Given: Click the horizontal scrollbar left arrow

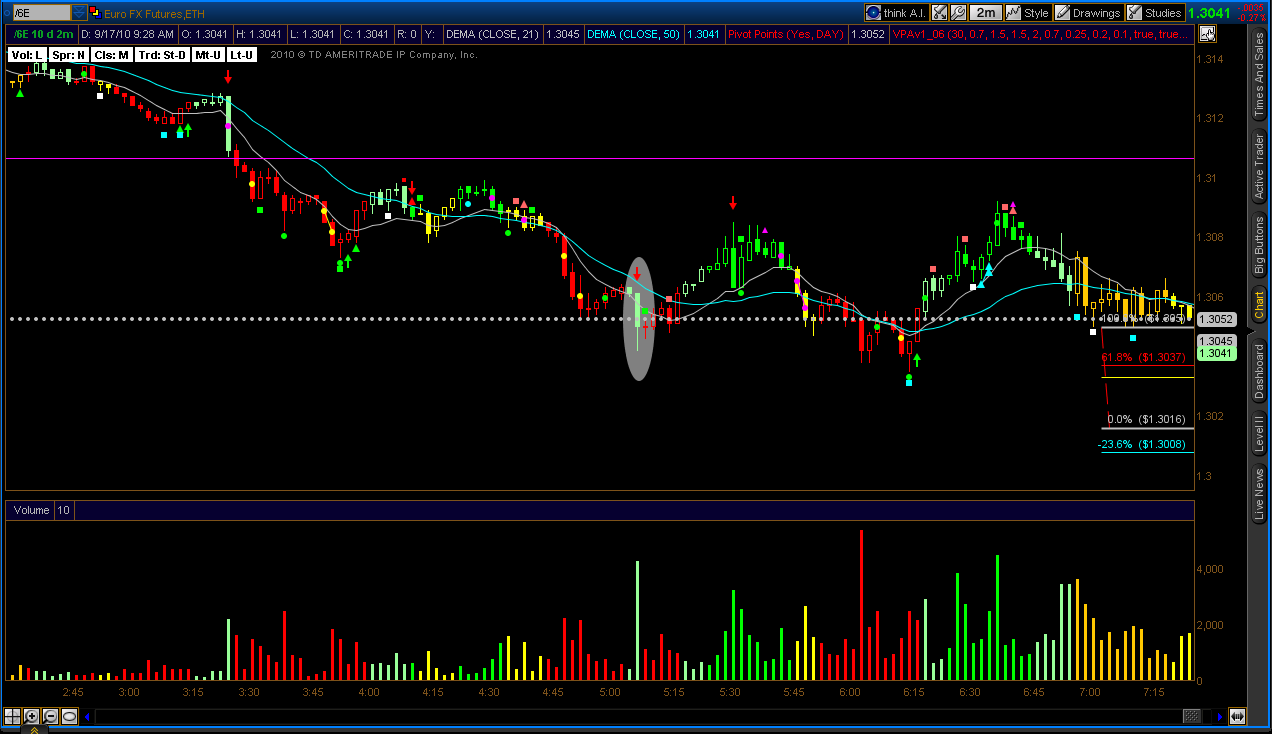Looking at the screenshot, I should coord(87,716).
